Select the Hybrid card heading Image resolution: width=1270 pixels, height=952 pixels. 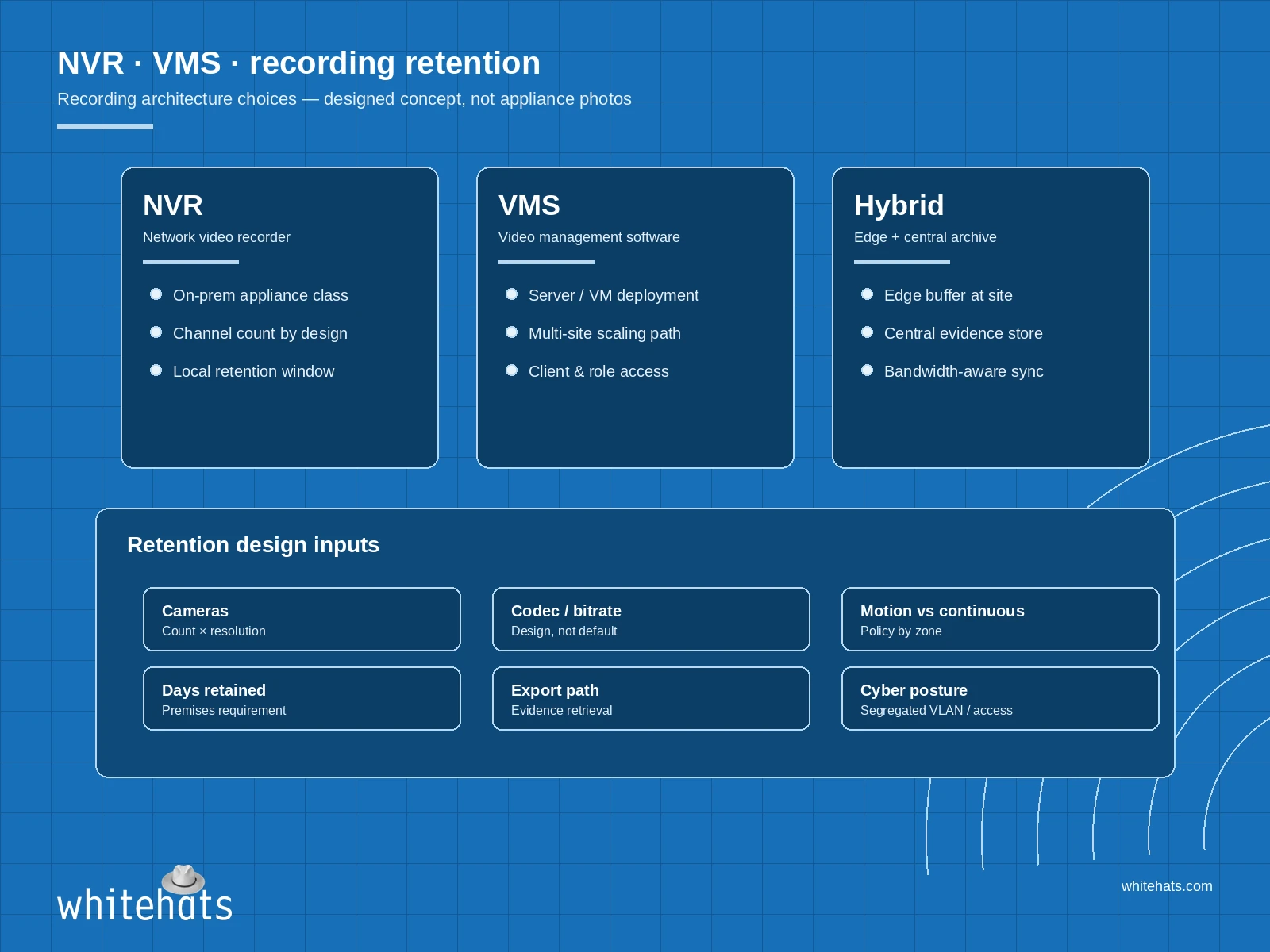coord(899,205)
